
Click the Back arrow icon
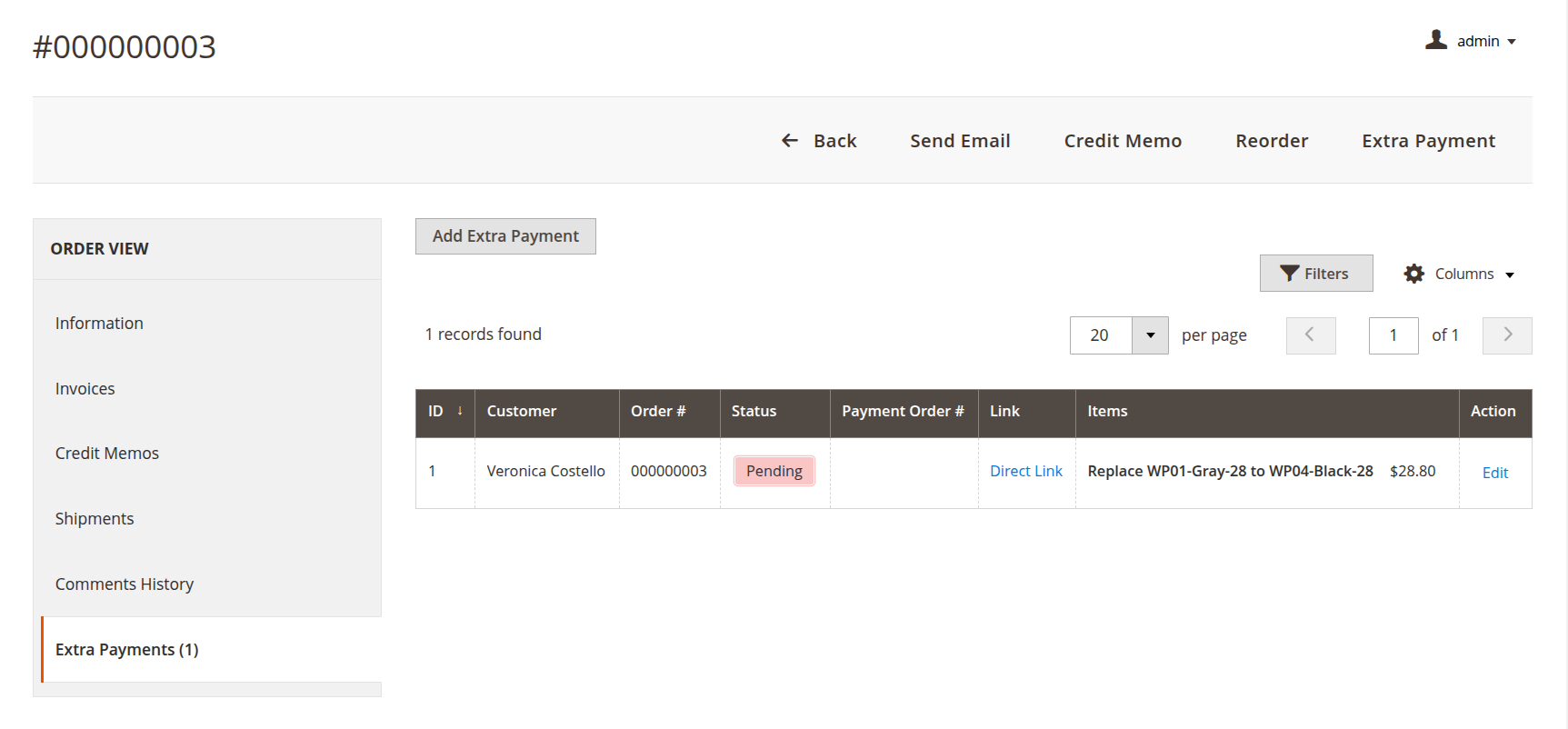point(790,141)
